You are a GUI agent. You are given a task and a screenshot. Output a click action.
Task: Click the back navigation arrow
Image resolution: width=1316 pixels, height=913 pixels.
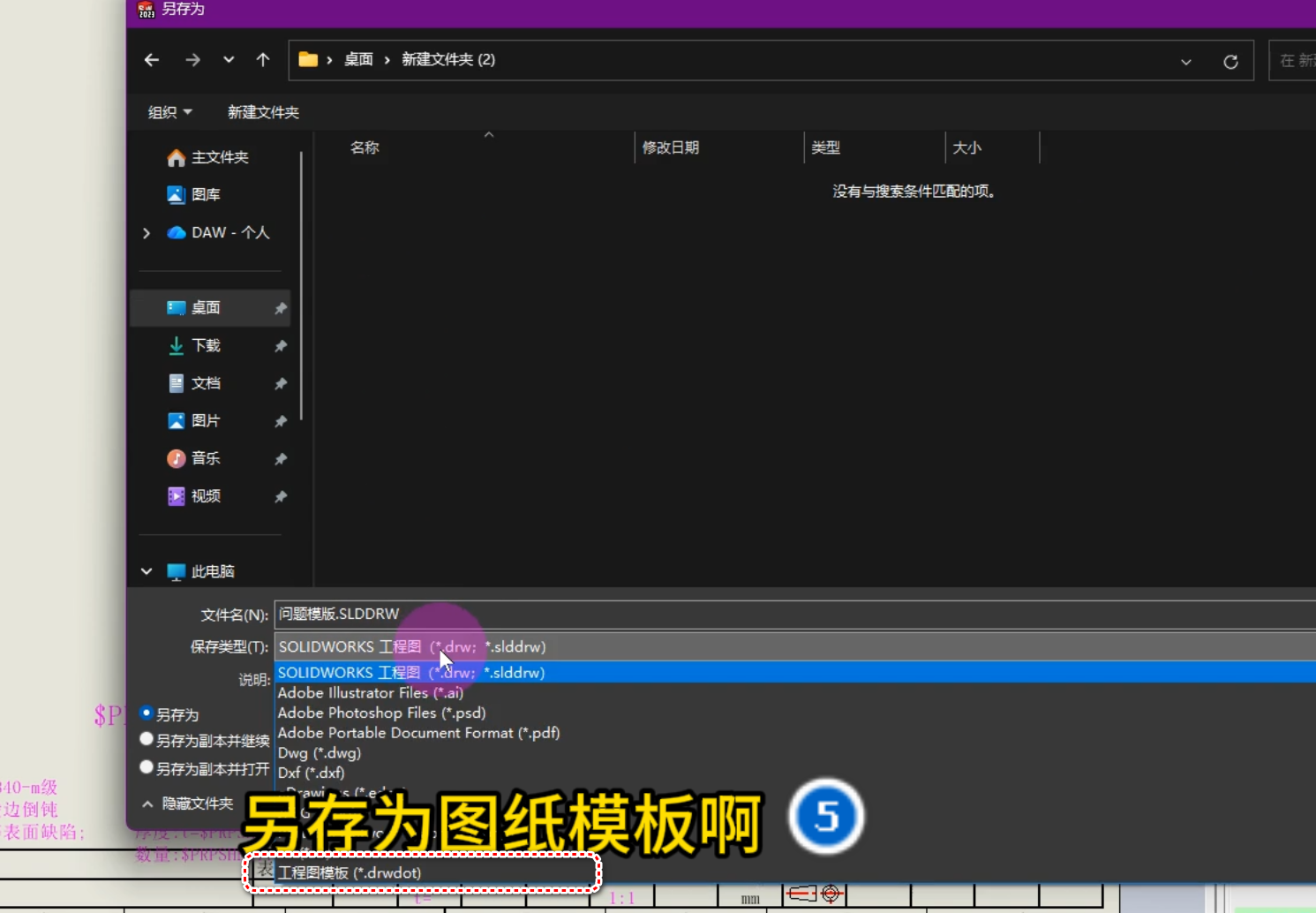(x=151, y=59)
